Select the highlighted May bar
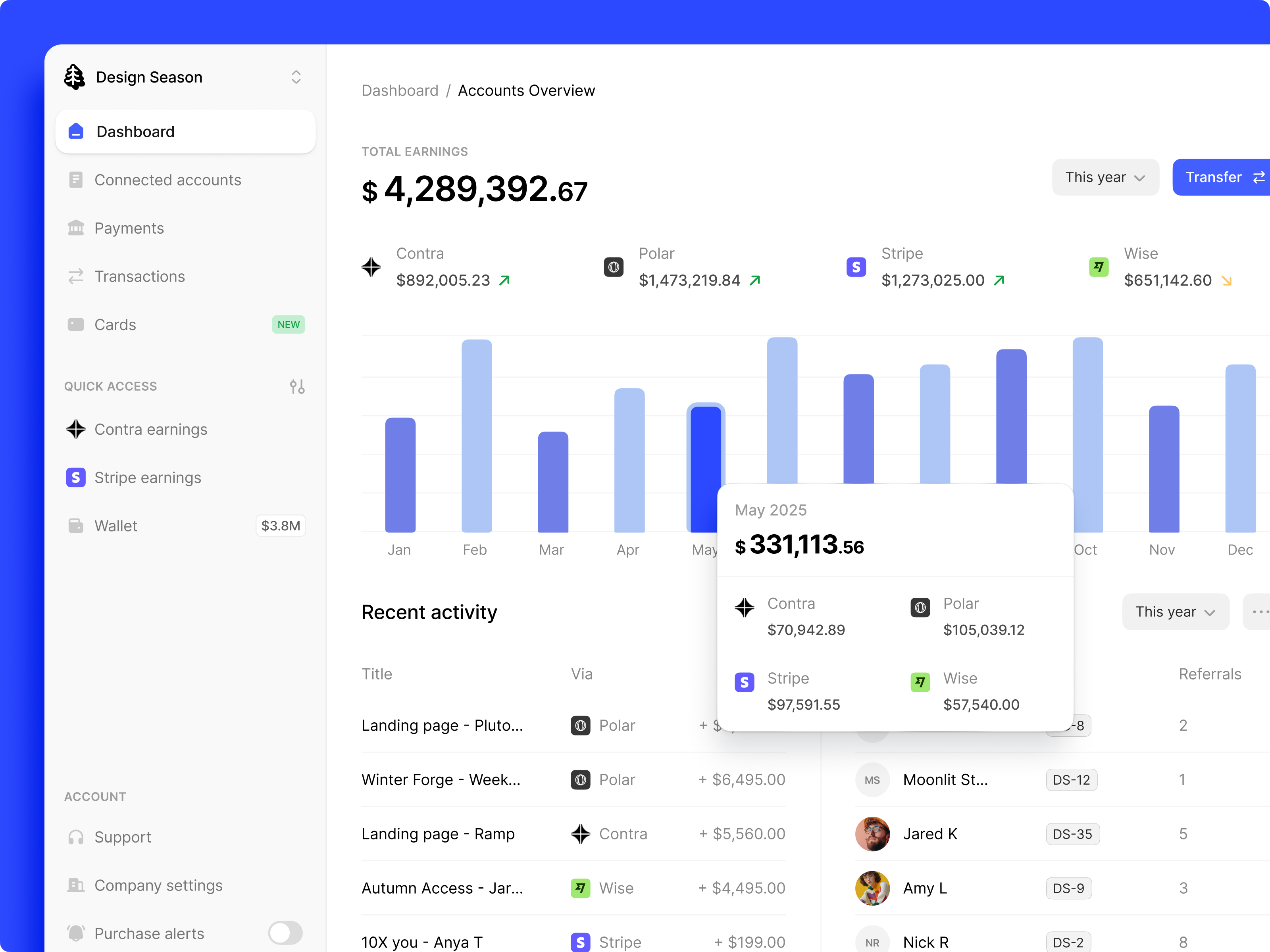This screenshot has width=1270, height=952. [x=705, y=468]
